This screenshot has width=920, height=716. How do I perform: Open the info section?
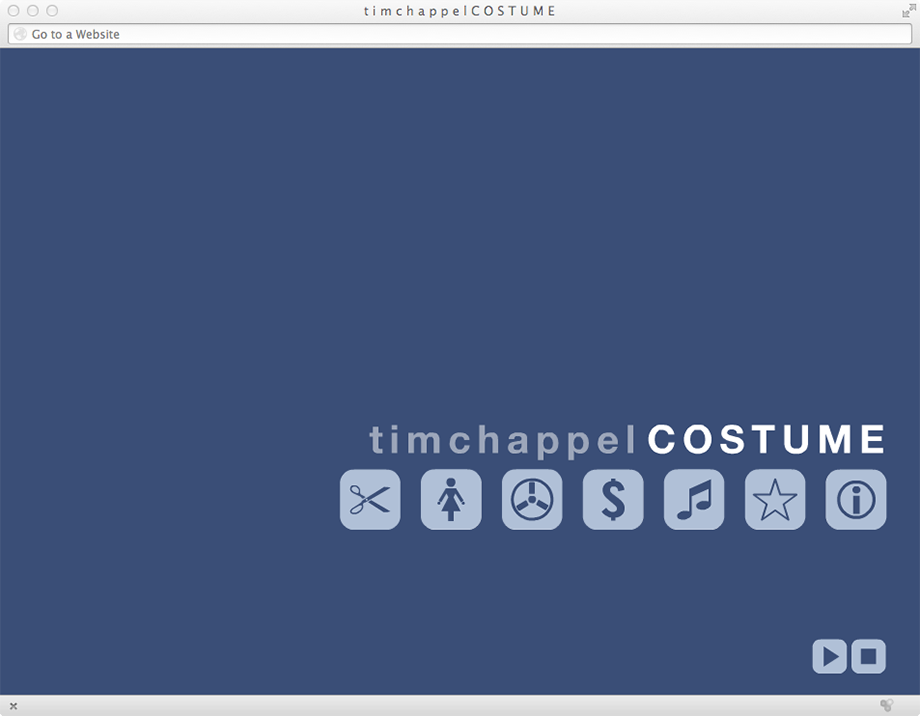[855, 499]
